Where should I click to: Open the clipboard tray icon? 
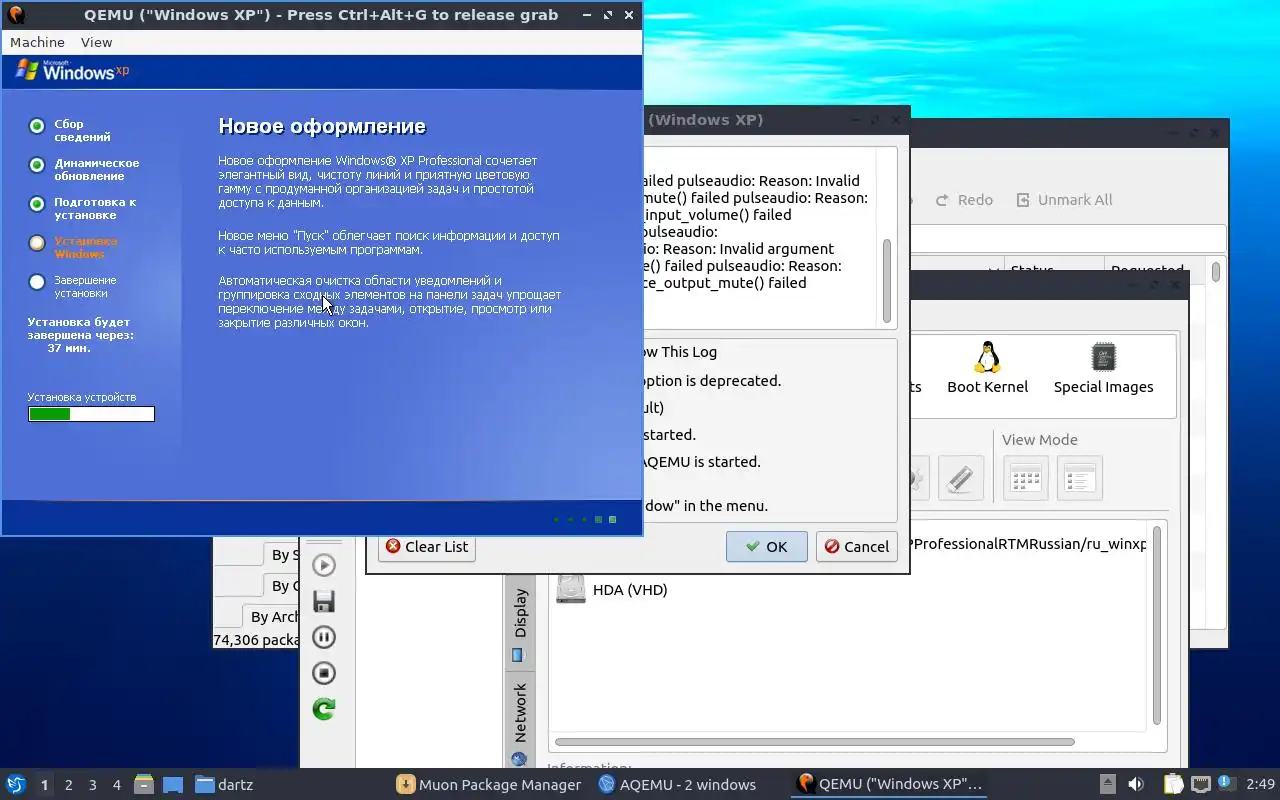[1173, 784]
